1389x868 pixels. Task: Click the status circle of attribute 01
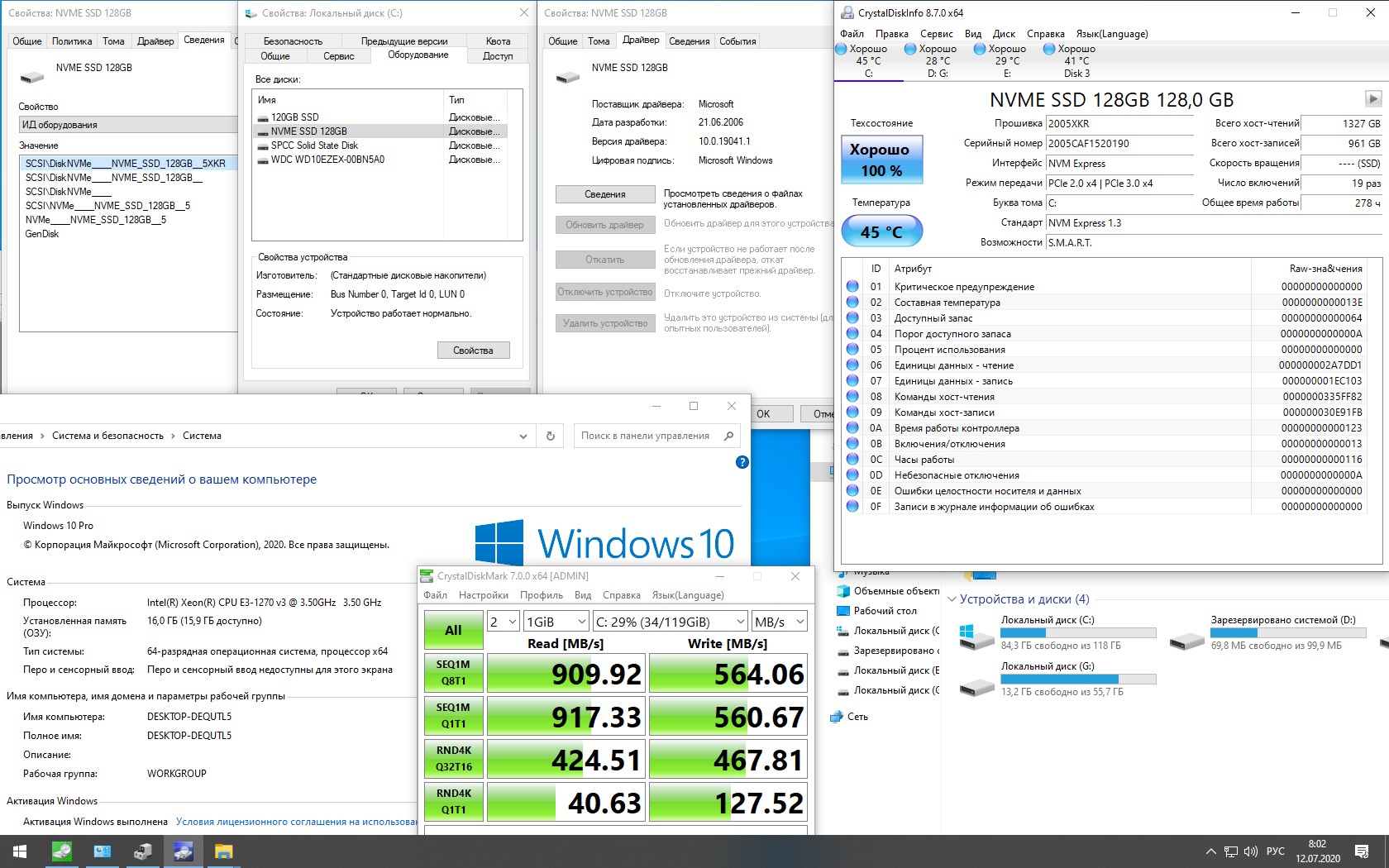852,287
